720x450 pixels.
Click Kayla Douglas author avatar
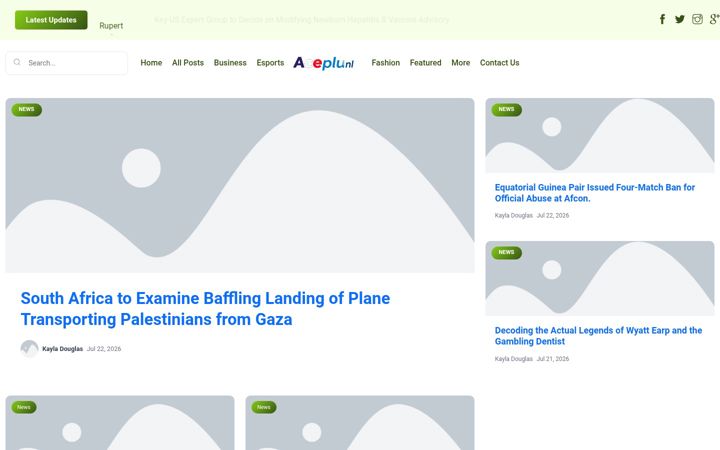(x=29, y=349)
